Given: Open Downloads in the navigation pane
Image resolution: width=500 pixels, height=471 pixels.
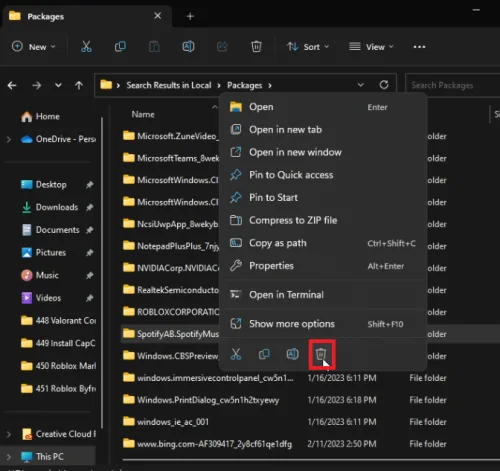Looking at the screenshot, I should (x=49, y=207).
